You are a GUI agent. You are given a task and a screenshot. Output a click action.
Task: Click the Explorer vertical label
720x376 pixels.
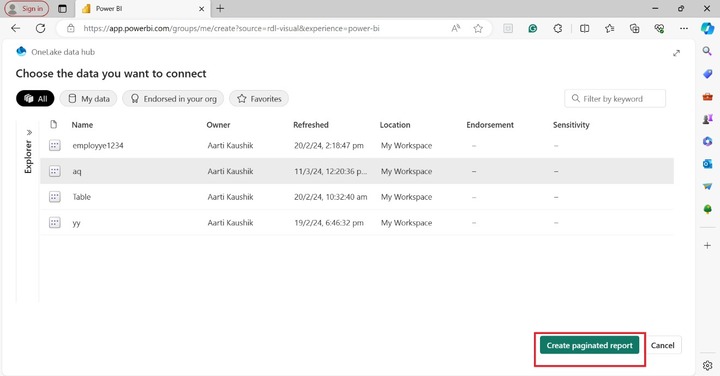(28, 157)
